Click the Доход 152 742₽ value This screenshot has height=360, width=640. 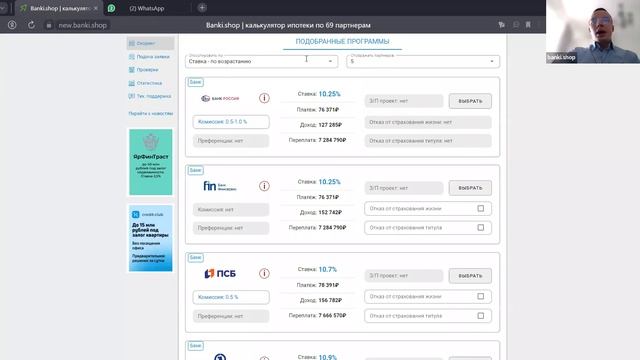[x=330, y=212]
